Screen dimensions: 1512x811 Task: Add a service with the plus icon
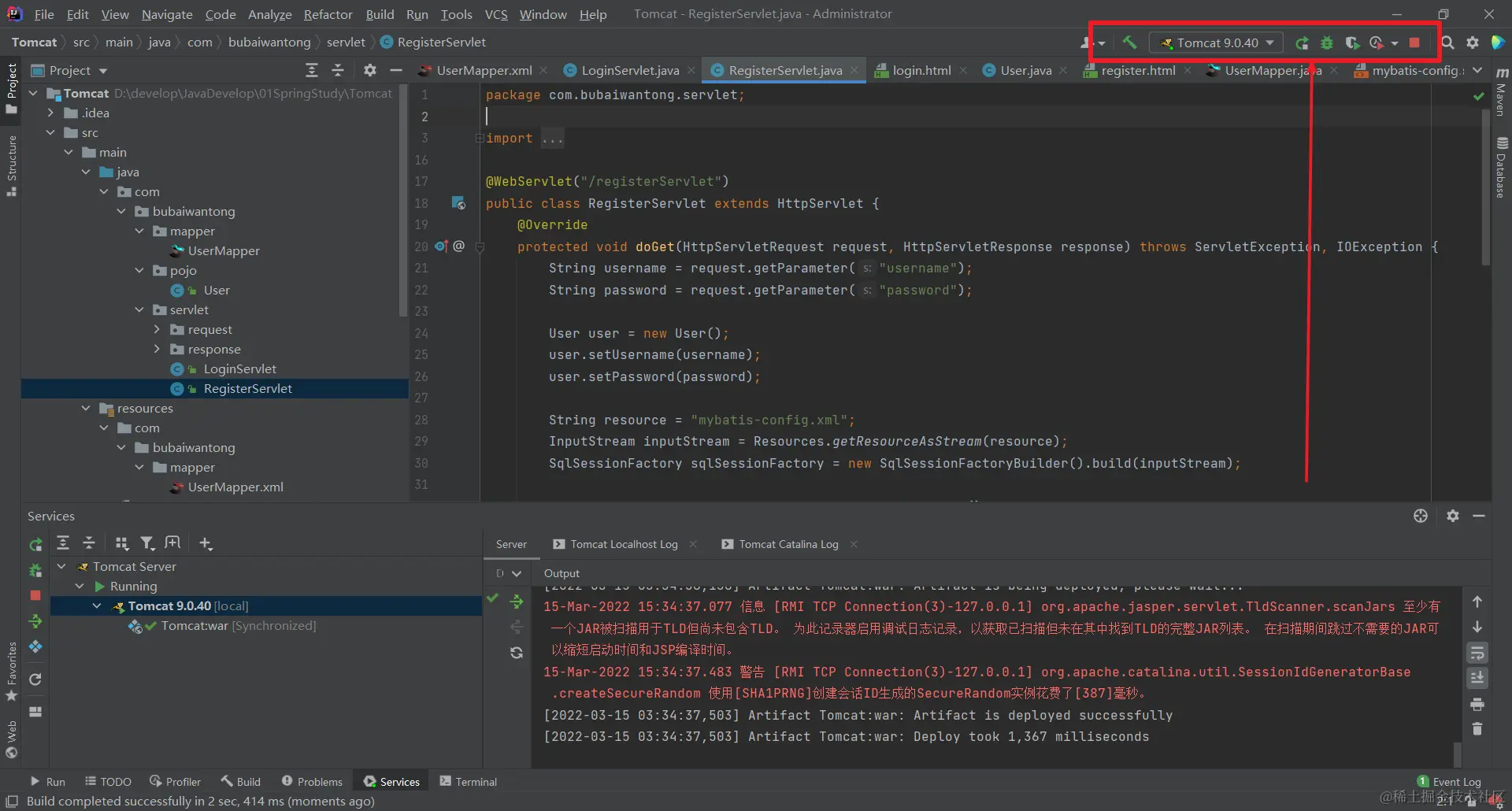pyautogui.click(x=206, y=543)
